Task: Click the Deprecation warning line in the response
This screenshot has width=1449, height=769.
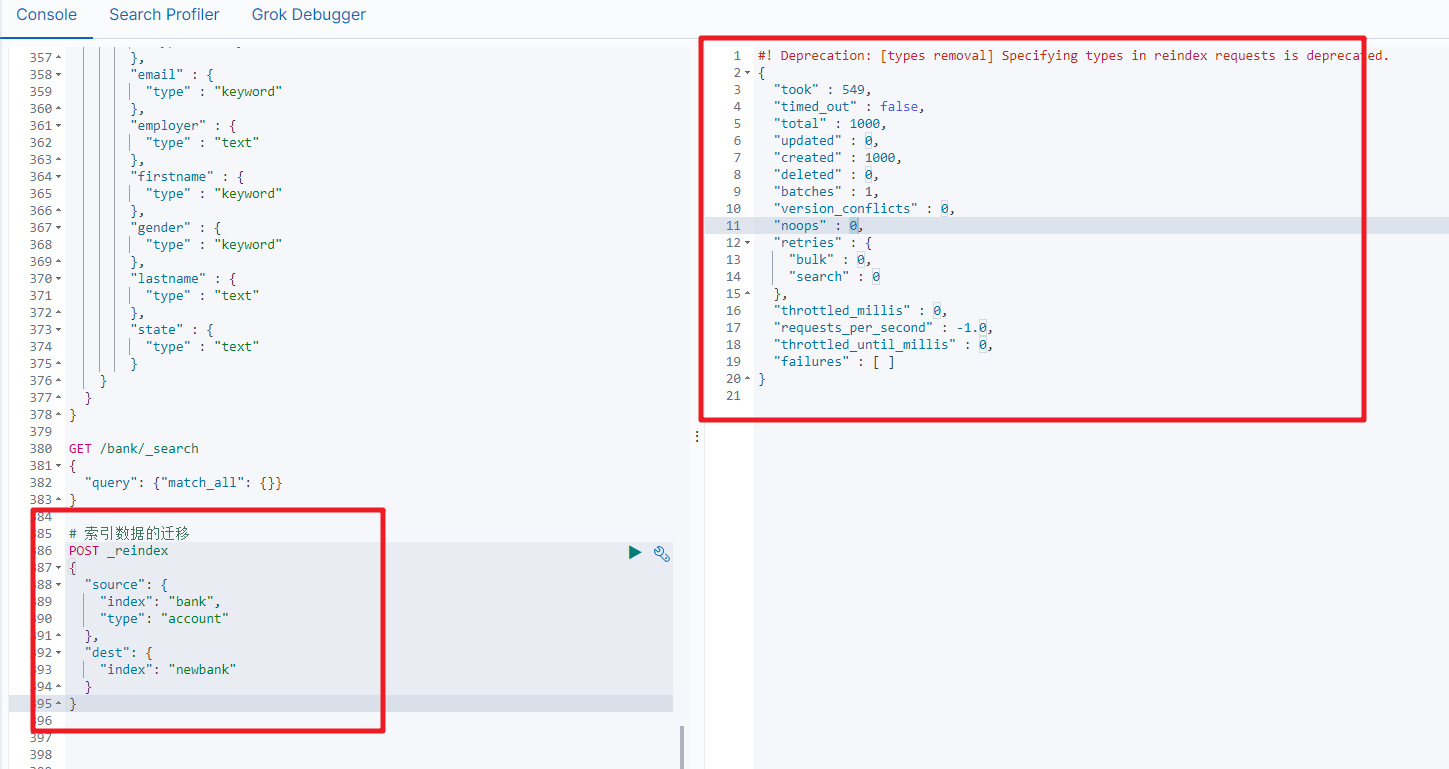Action: (x=1074, y=56)
